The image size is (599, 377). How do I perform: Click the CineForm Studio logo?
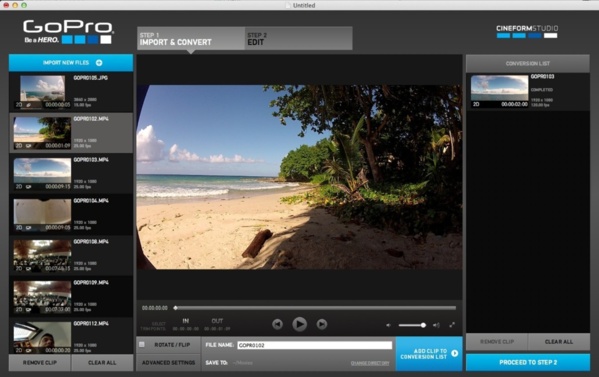(x=527, y=31)
